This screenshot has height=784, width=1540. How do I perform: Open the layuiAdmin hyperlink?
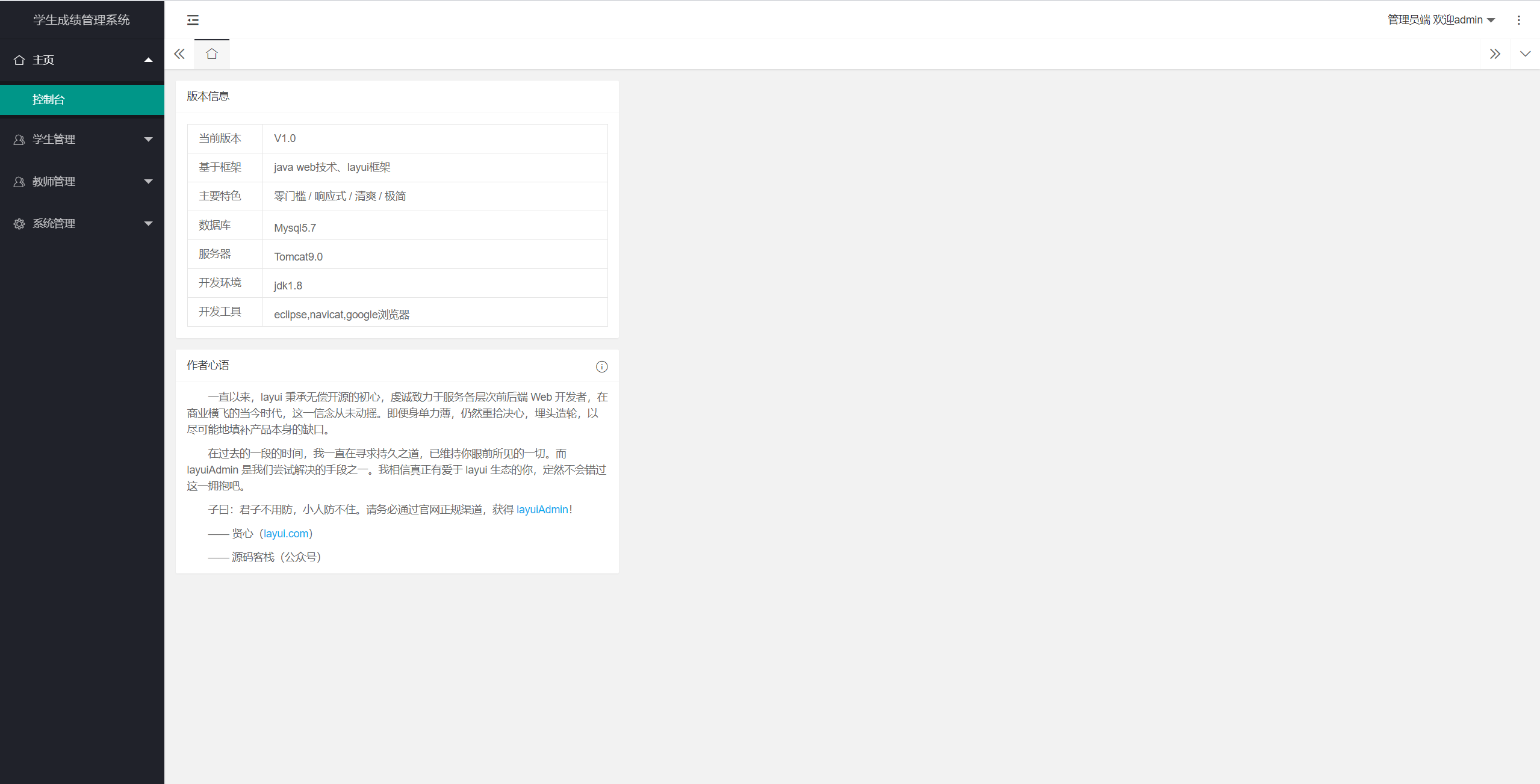(x=542, y=510)
